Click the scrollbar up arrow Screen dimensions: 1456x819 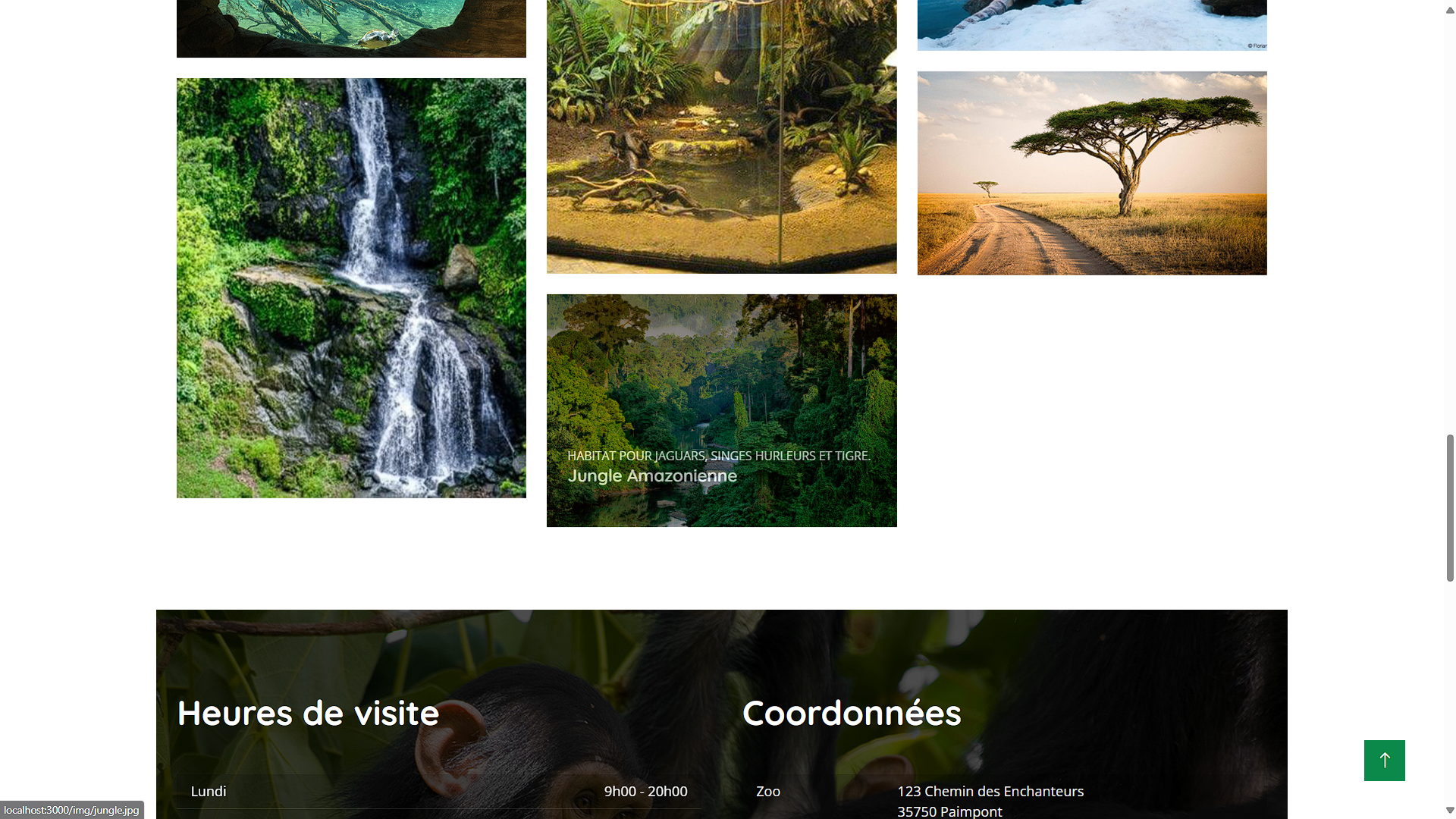pos(1450,10)
